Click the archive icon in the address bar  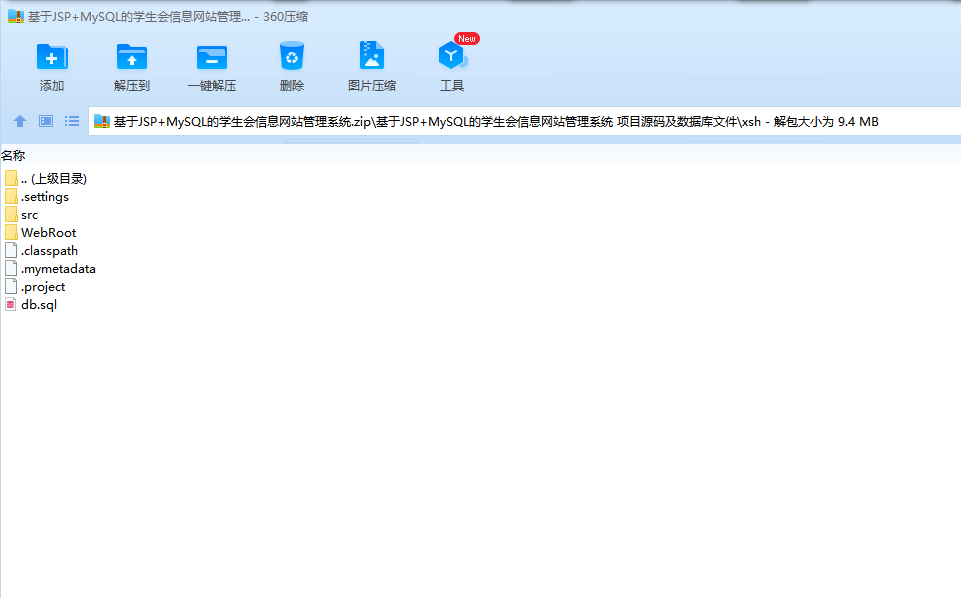click(x=102, y=121)
